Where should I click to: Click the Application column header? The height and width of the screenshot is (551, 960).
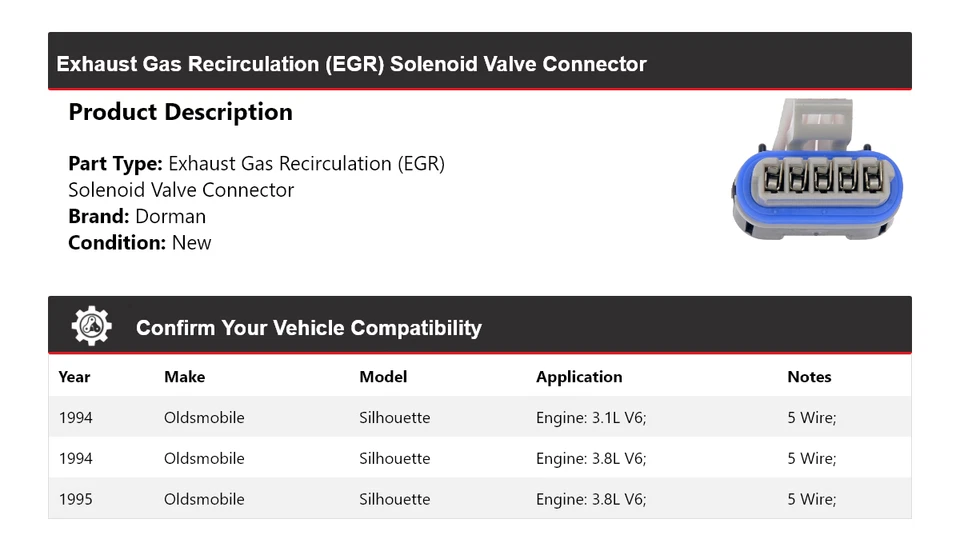tap(579, 377)
